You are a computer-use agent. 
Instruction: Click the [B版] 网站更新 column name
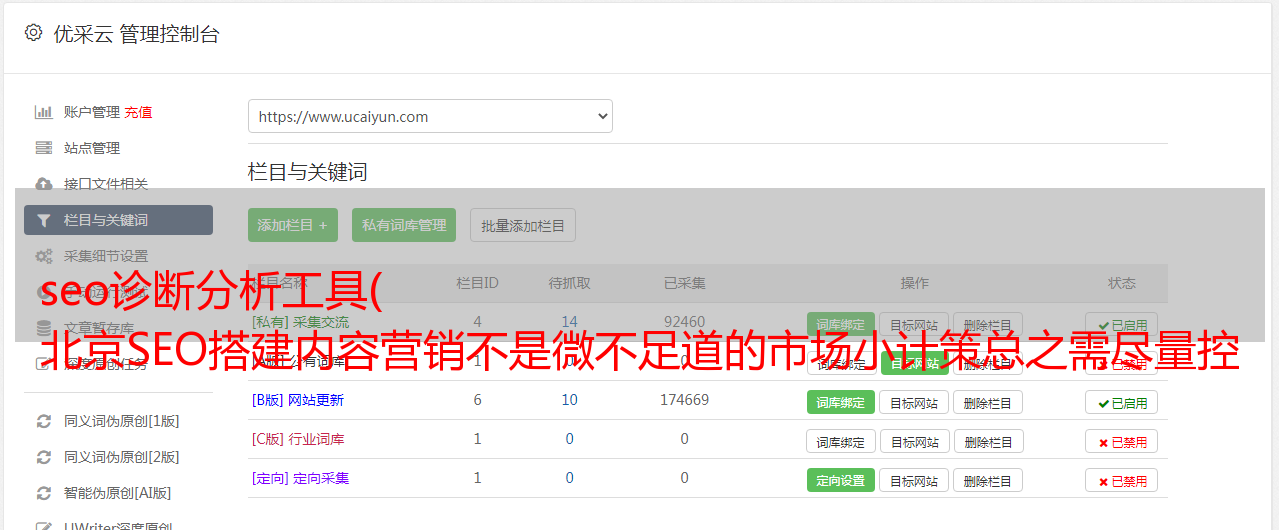pos(297,400)
